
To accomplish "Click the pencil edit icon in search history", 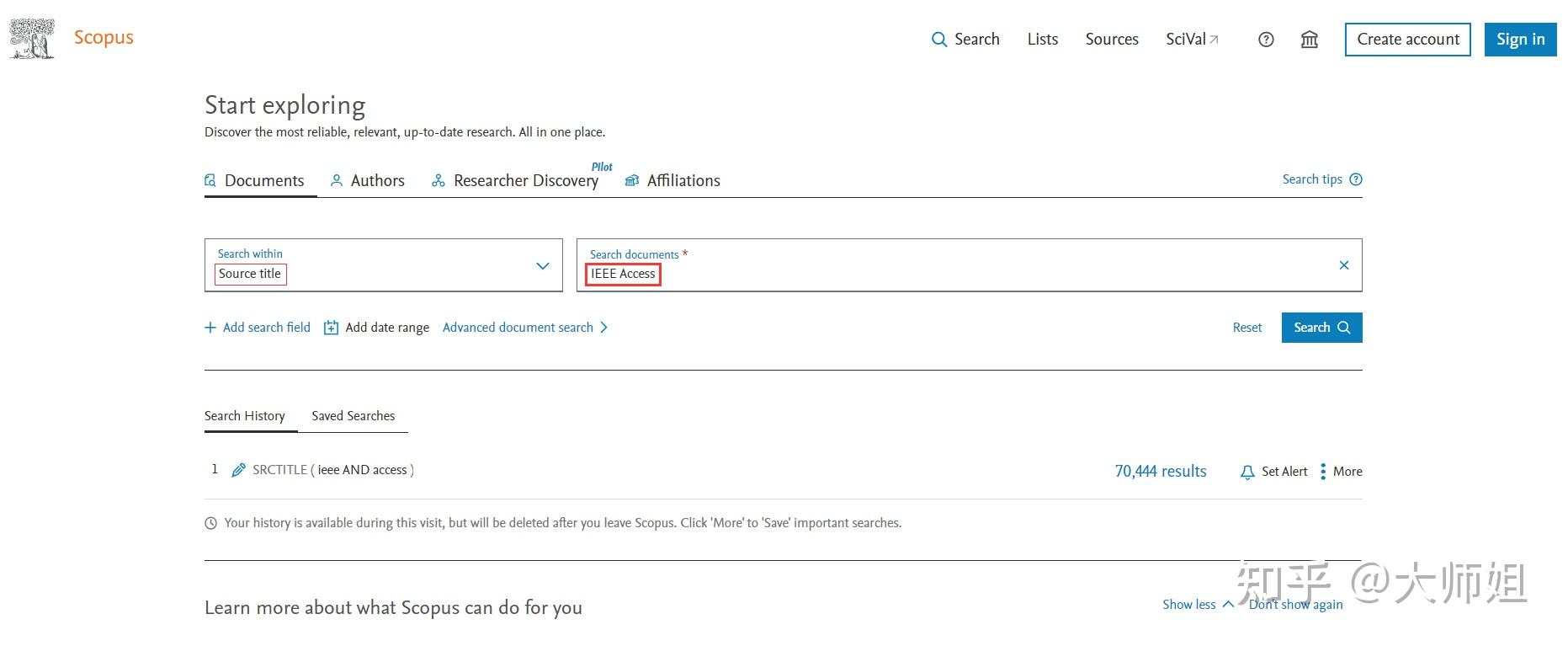I will coord(239,470).
